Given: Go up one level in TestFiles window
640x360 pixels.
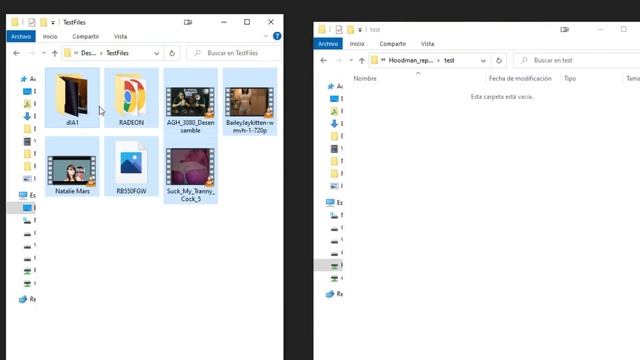Looking at the screenshot, I should coord(55,53).
